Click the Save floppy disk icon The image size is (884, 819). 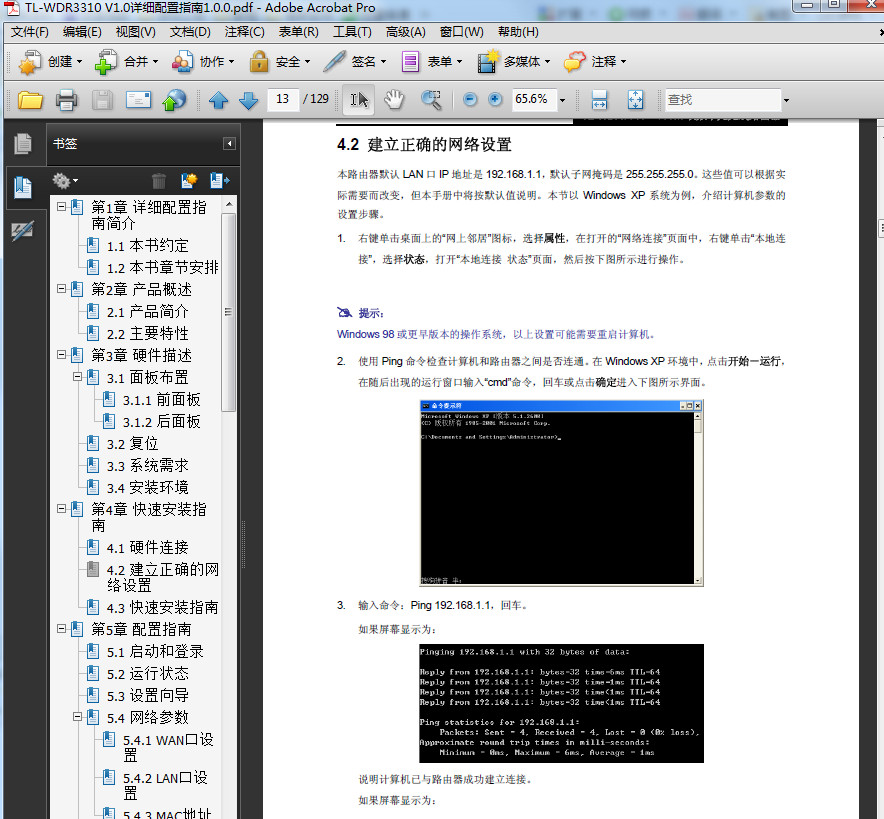103,100
